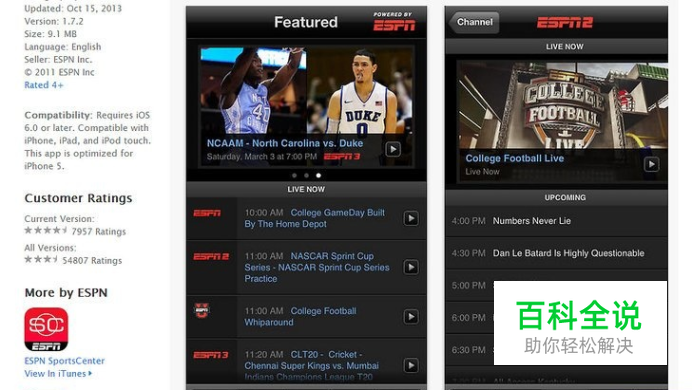Open the Rated 4+ link

44,85
